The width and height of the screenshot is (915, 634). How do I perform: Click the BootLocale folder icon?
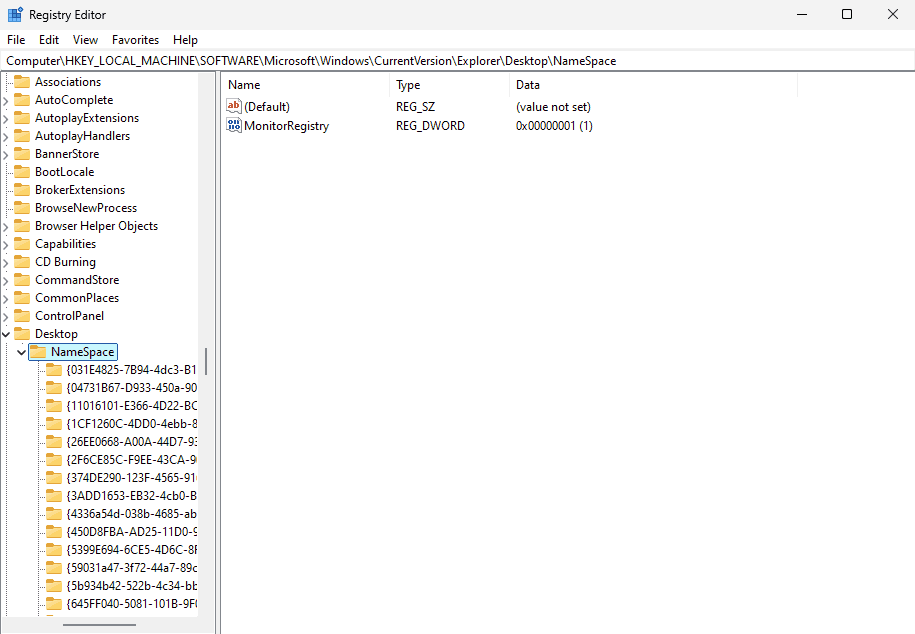pyautogui.click(x=22, y=172)
